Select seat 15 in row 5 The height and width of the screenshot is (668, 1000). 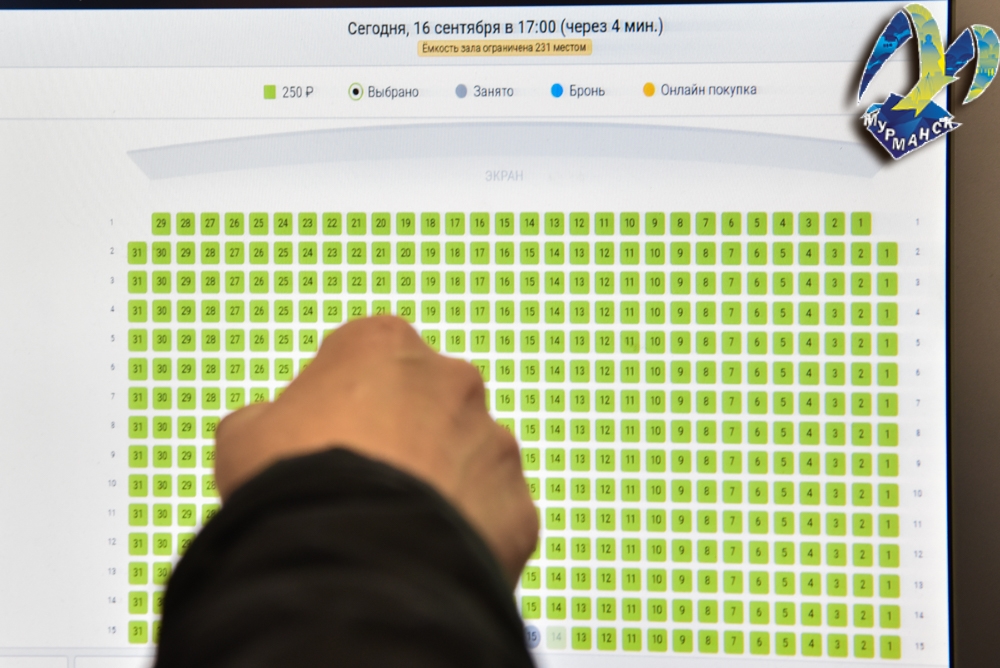pyautogui.click(x=530, y=342)
